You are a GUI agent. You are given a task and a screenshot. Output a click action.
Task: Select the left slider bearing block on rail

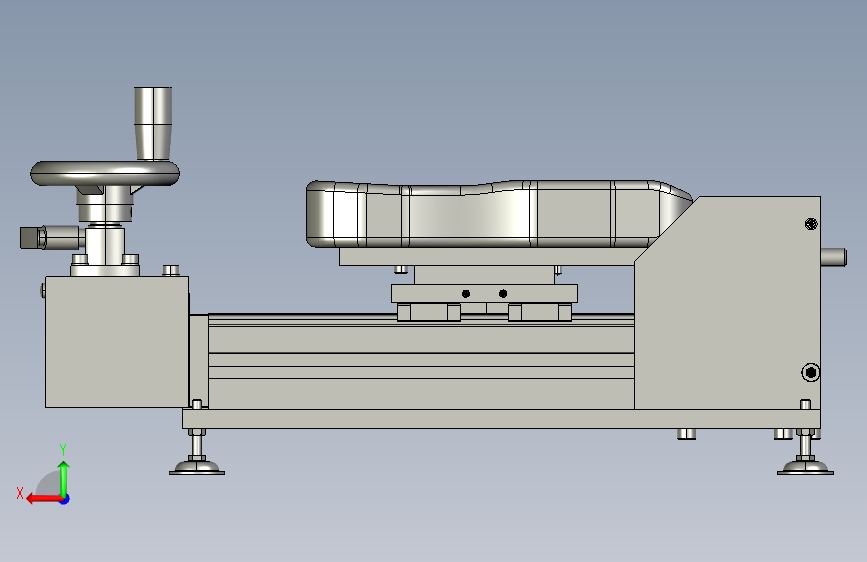[429, 312]
